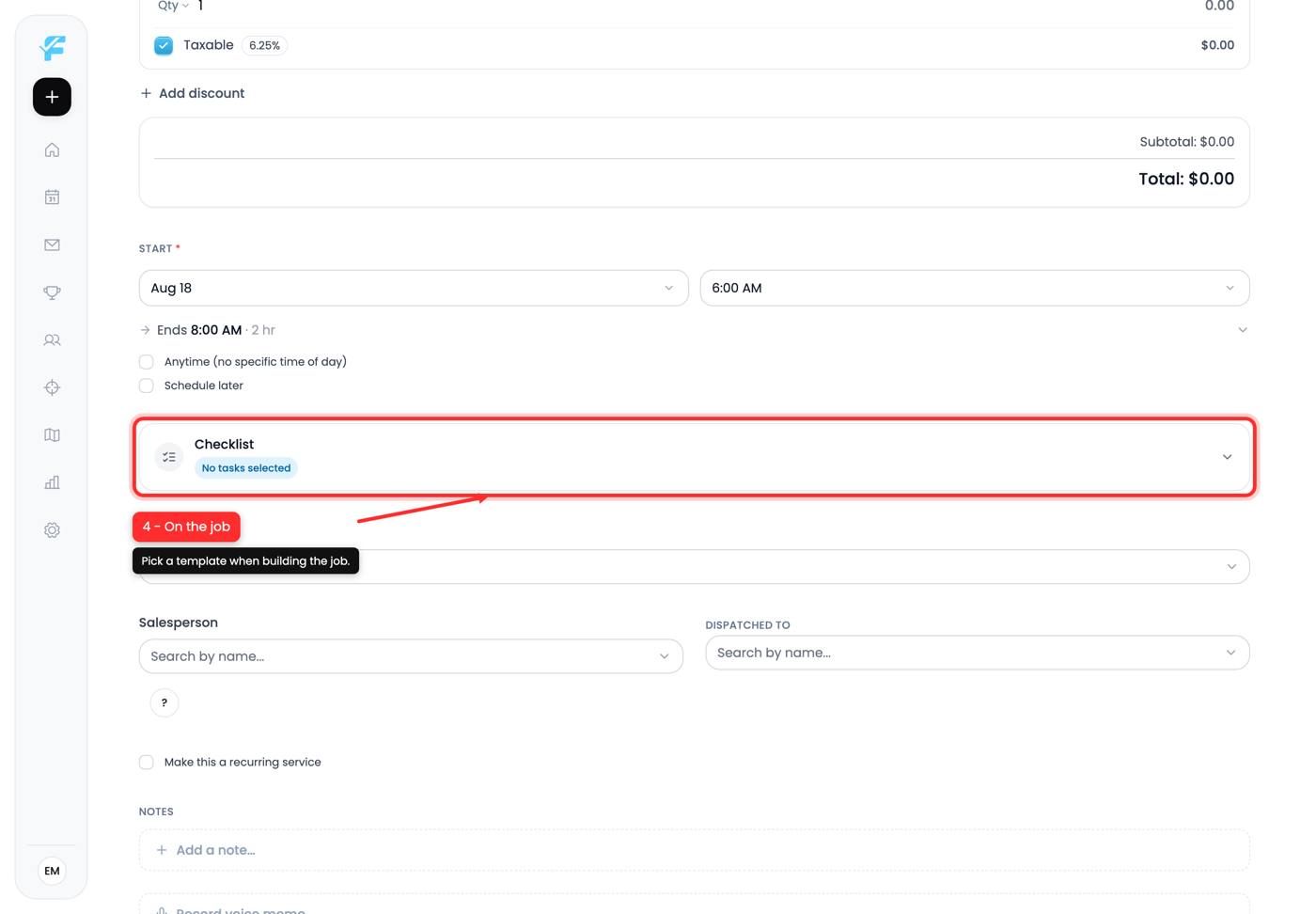Expand the Checklist section chevron

(1227, 457)
